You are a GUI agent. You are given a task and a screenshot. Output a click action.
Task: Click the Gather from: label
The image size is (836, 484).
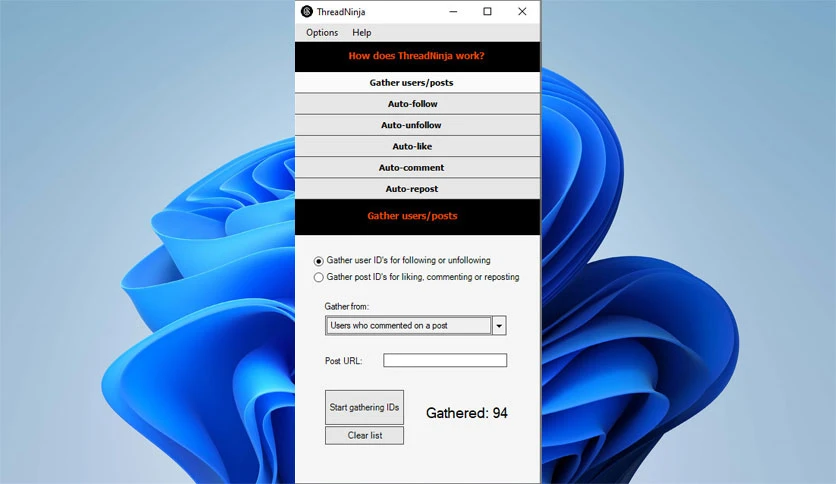tap(347, 306)
